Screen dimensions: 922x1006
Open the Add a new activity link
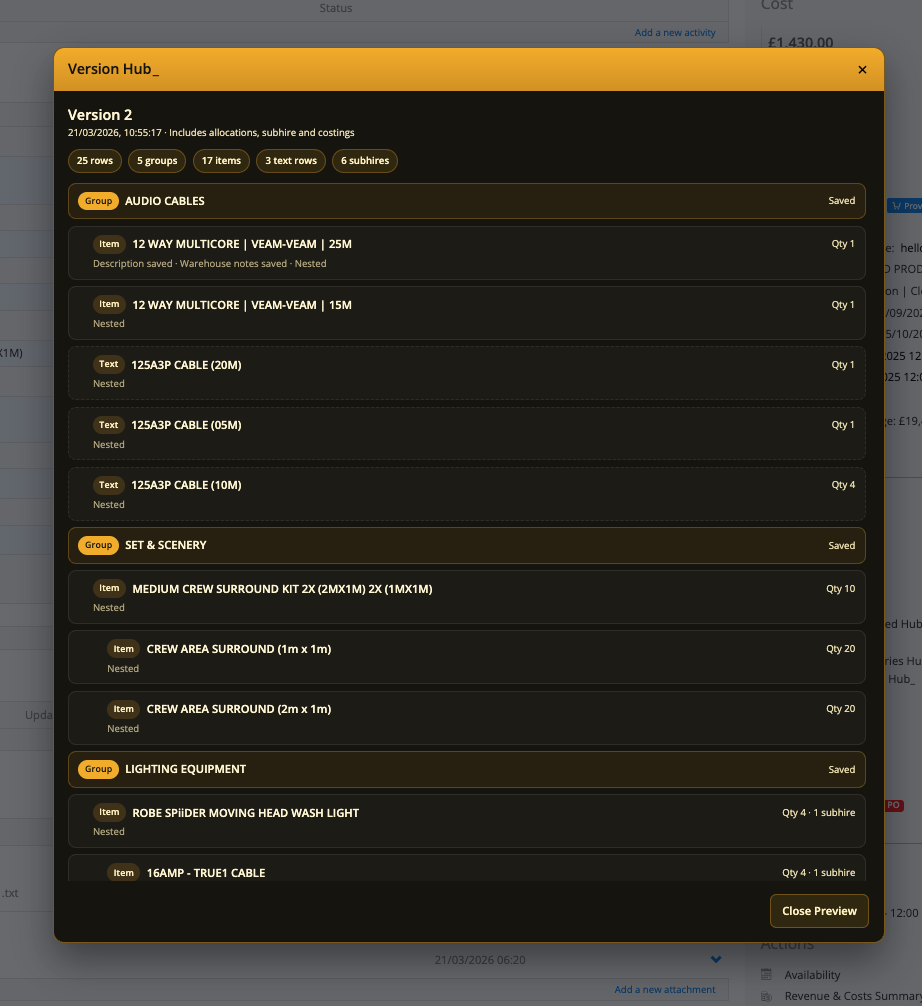point(675,32)
